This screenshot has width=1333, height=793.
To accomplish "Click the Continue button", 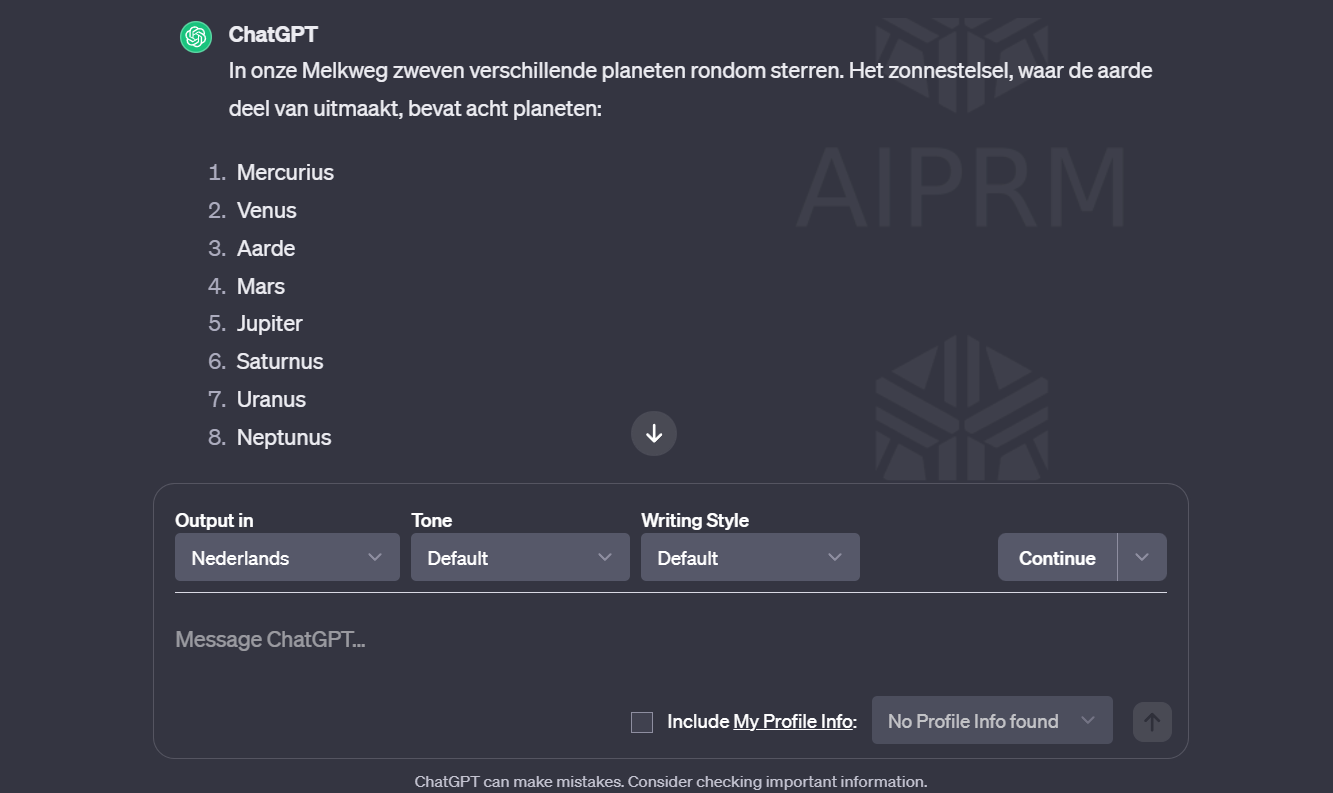I will tap(1057, 557).
